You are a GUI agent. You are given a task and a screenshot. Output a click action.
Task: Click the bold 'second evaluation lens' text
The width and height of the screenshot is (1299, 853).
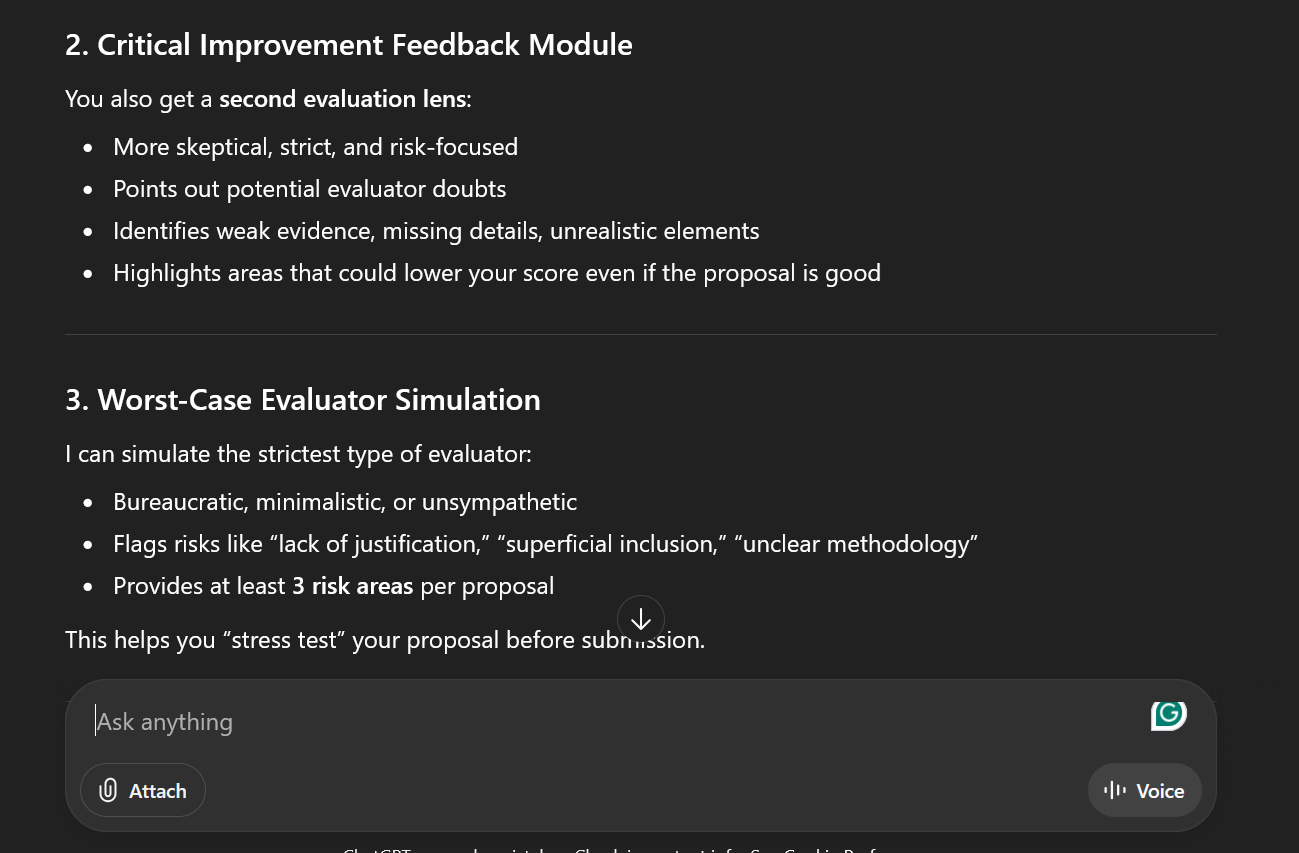[342, 99]
